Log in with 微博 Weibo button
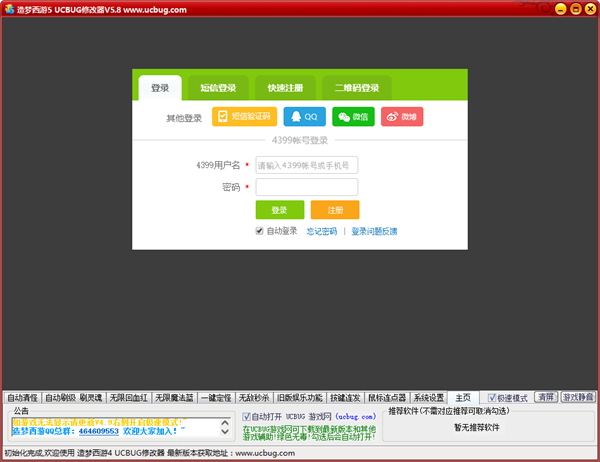Image resolution: width=600 pixels, height=462 pixels. (x=402, y=116)
